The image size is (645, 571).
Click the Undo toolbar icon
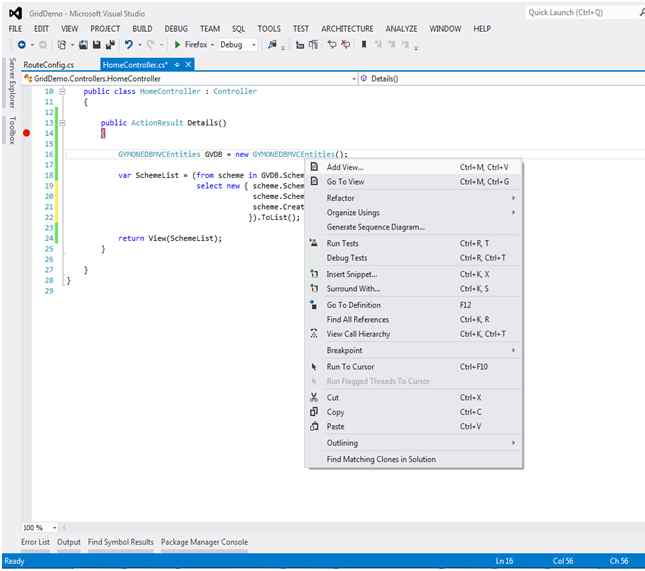(x=129, y=45)
